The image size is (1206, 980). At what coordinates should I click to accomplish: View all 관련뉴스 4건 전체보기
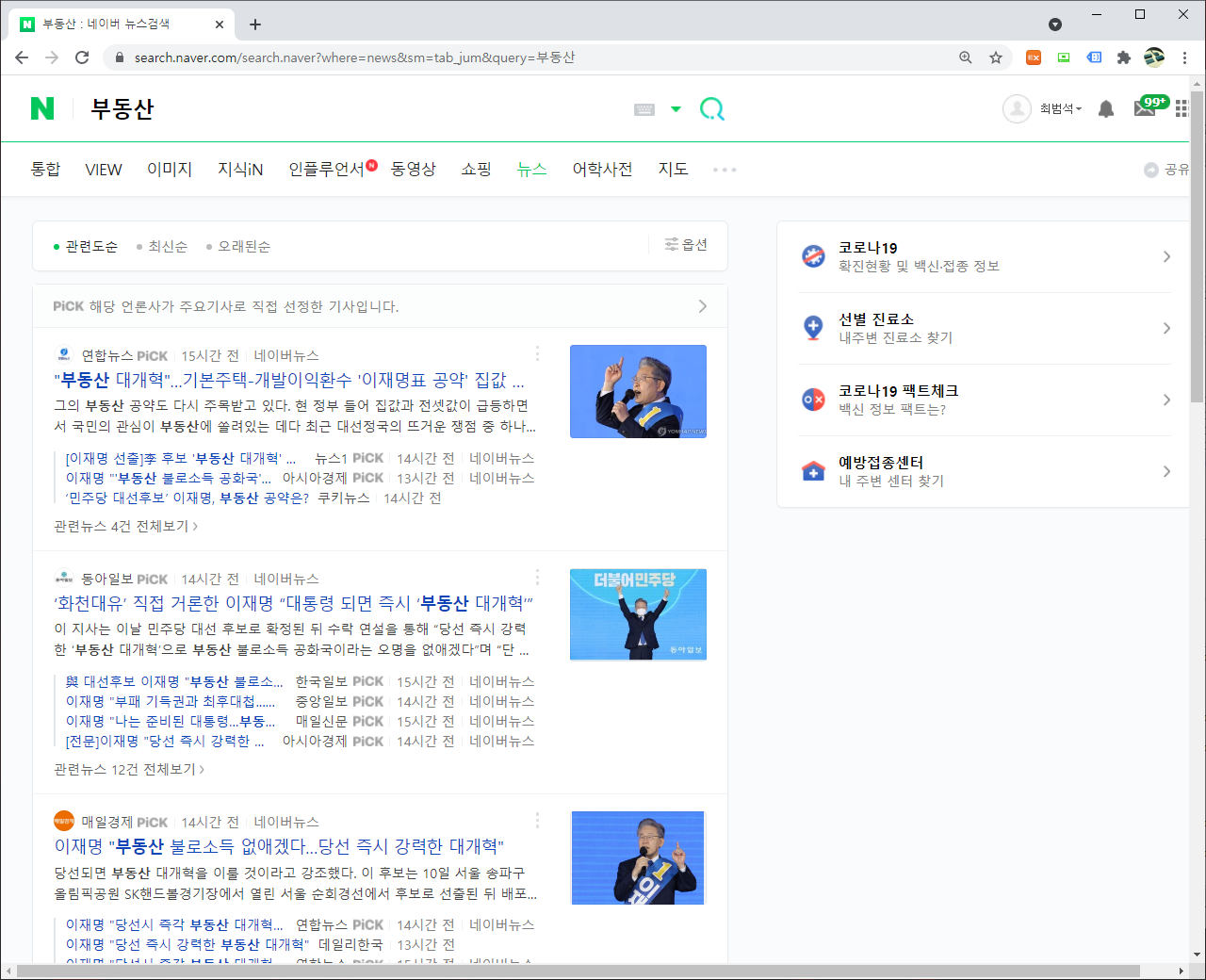pyautogui.click(x=126, y=526)
